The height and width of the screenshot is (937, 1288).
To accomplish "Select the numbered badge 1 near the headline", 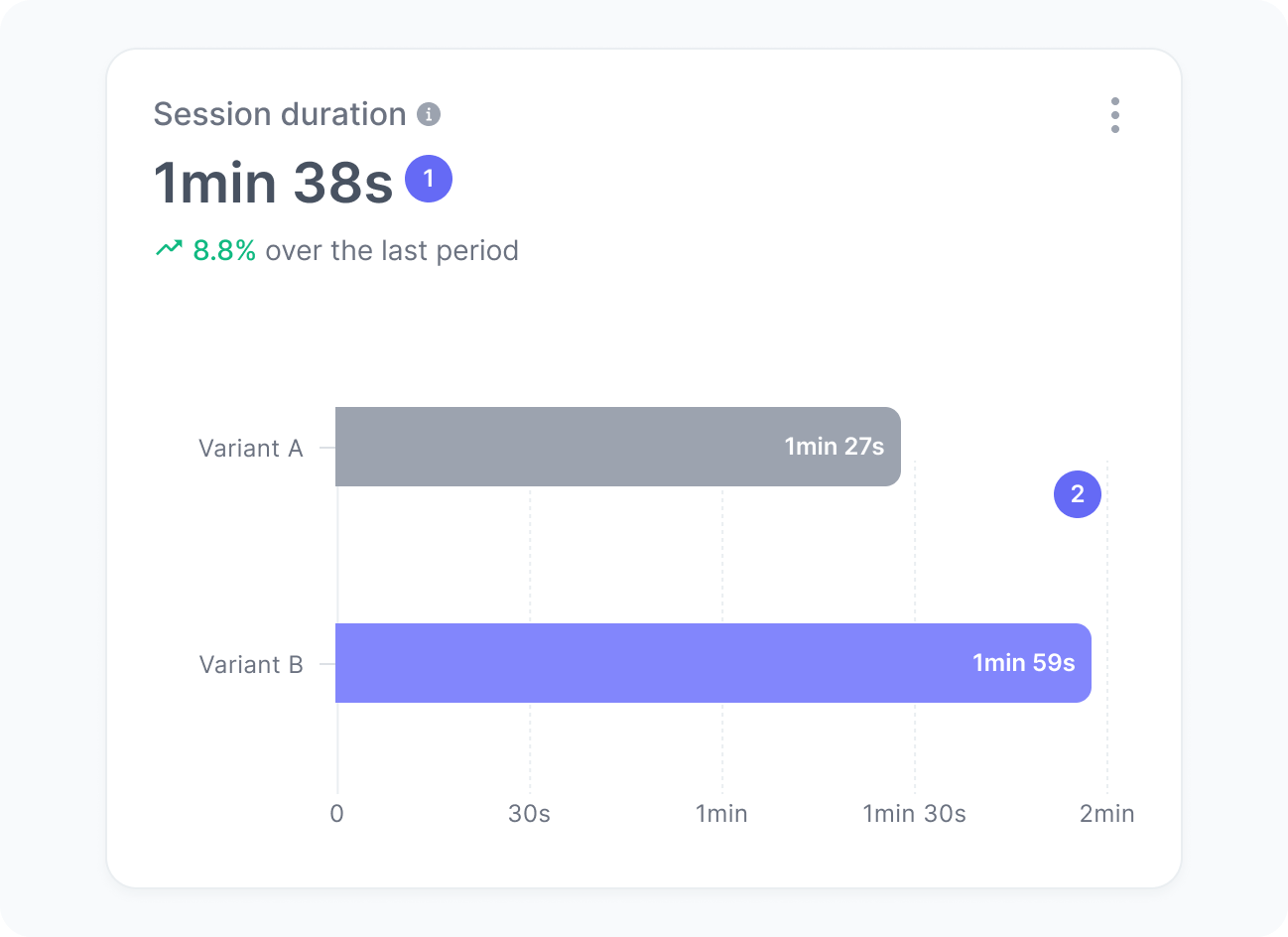I will point(429,179).
